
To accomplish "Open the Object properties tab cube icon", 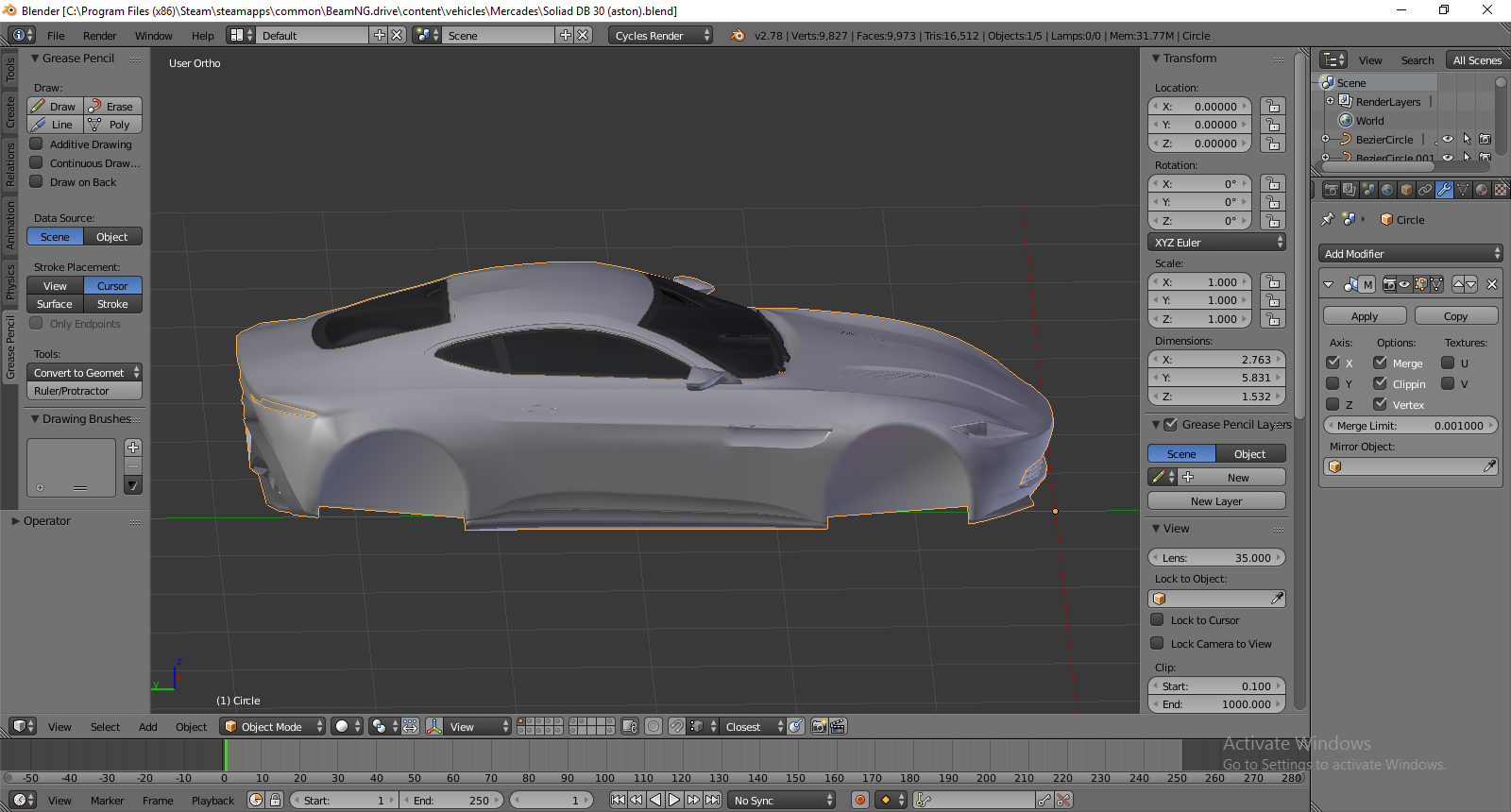I will coord(1406,190).
